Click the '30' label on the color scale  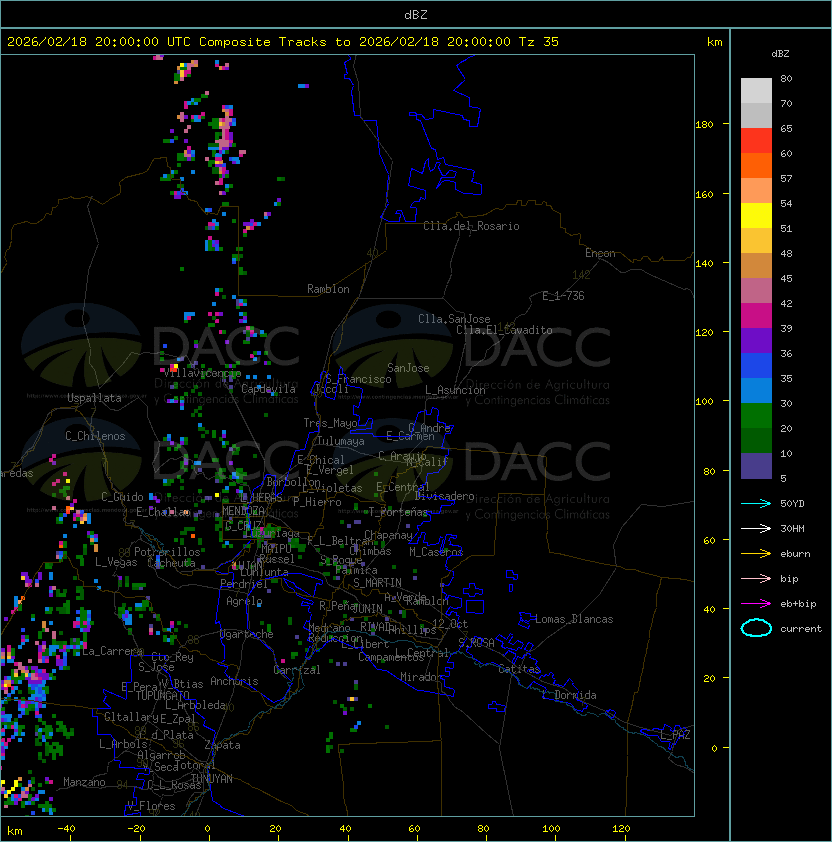786,403
